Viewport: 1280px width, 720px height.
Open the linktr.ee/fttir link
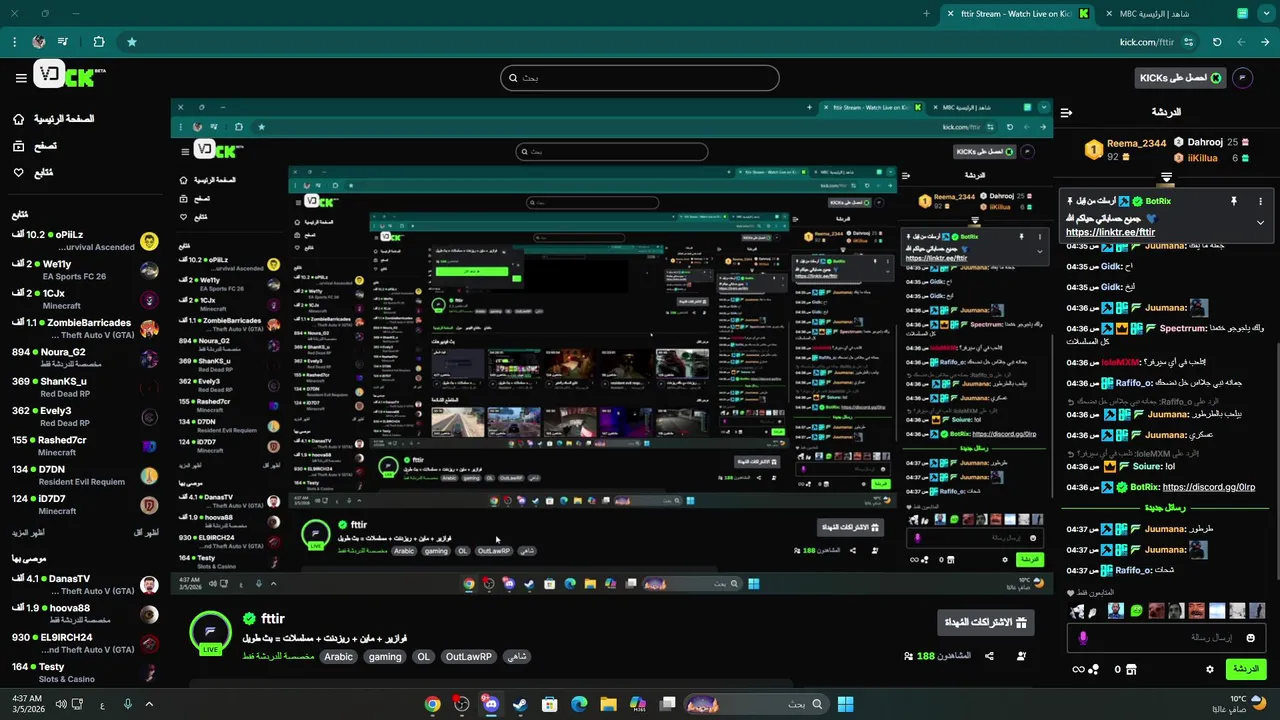click(x=1111, y=232)
